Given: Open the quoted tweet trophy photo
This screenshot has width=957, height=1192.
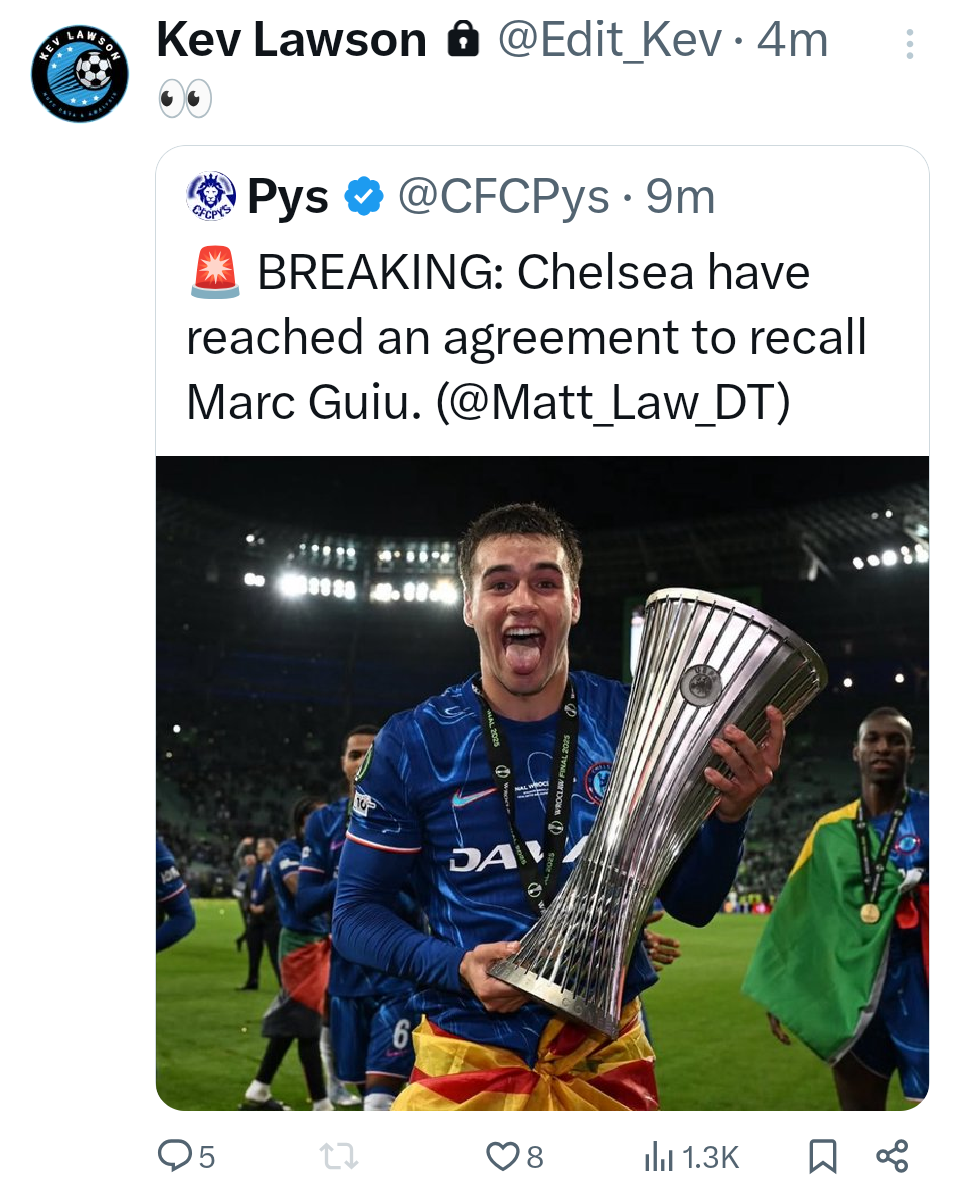Looking at the screenshot, I should pyautogui.click(x=542, y=782).
